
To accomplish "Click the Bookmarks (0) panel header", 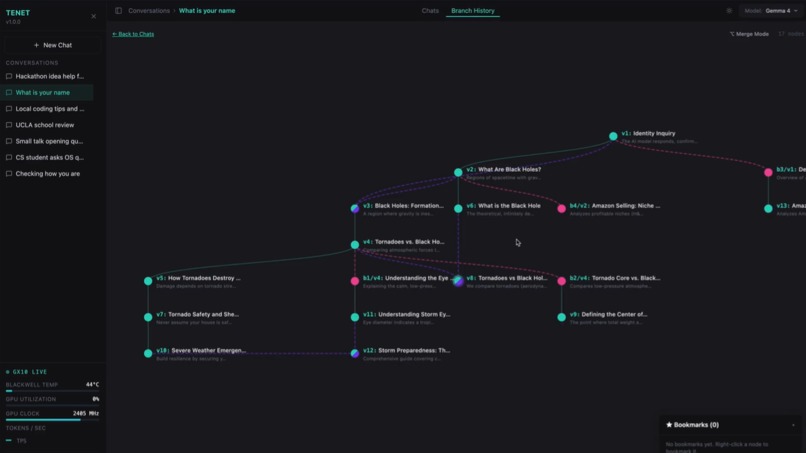I will click(730, 425).
